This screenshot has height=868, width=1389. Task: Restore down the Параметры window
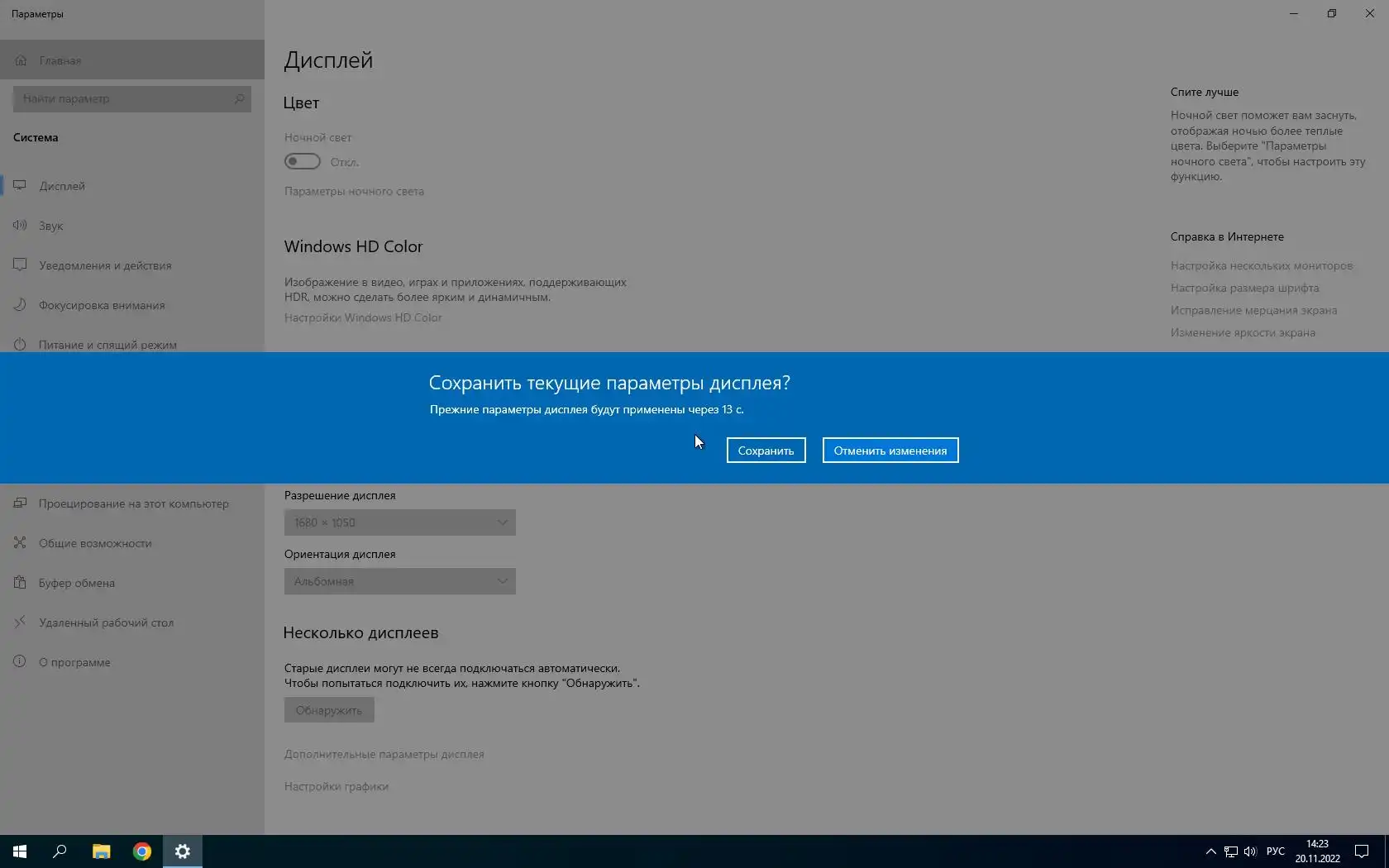[x=1332, y=13]
